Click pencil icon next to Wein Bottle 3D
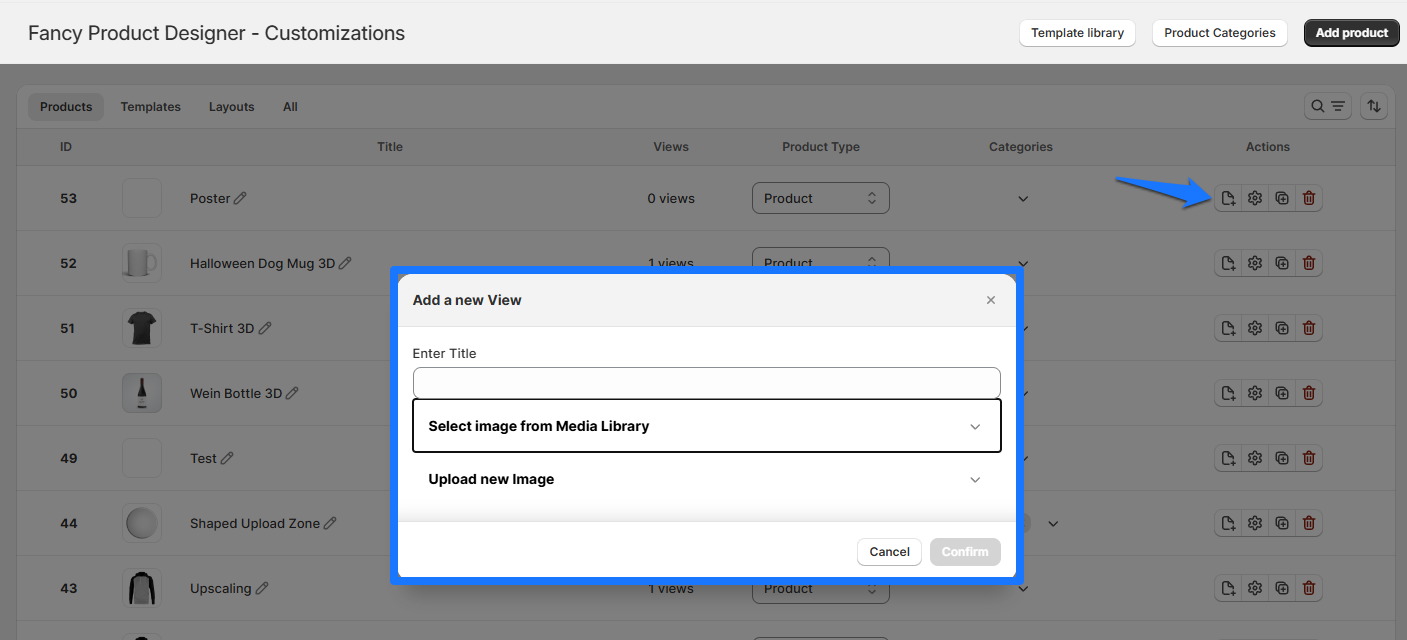The height and width of the screenshot is (640, 1407). 293,393
